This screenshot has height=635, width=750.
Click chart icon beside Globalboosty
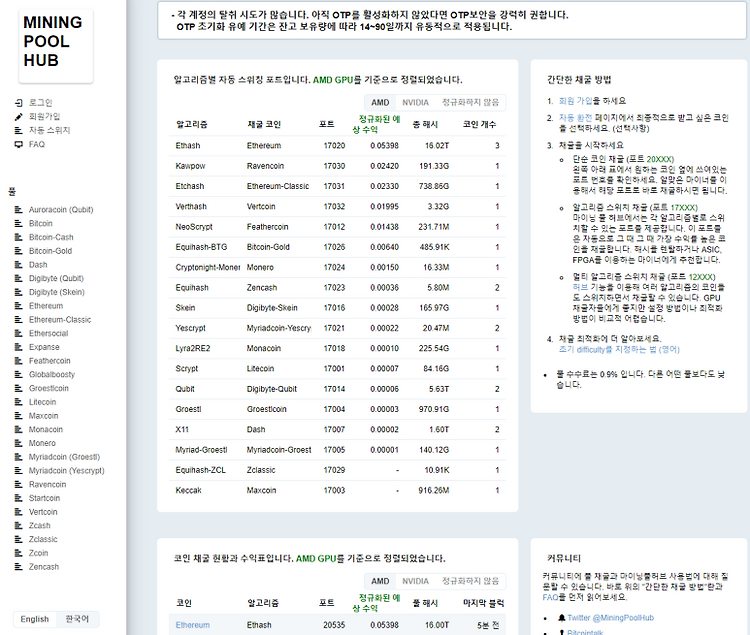point(19,374)
